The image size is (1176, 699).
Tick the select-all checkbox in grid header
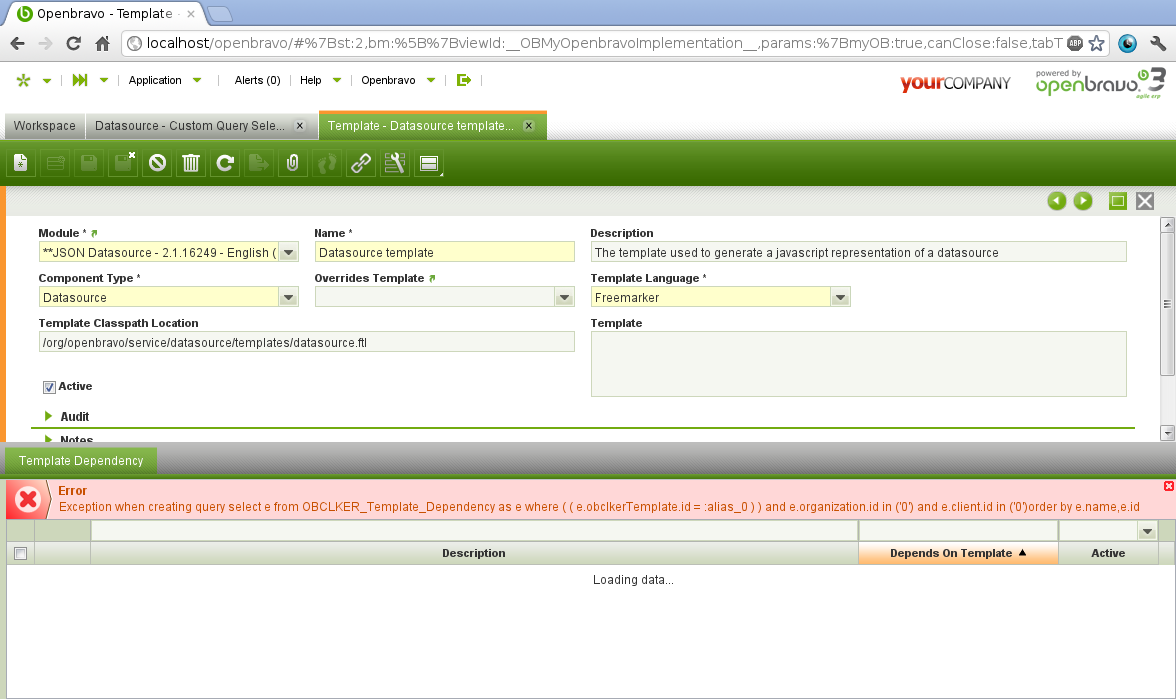point(20,553)
